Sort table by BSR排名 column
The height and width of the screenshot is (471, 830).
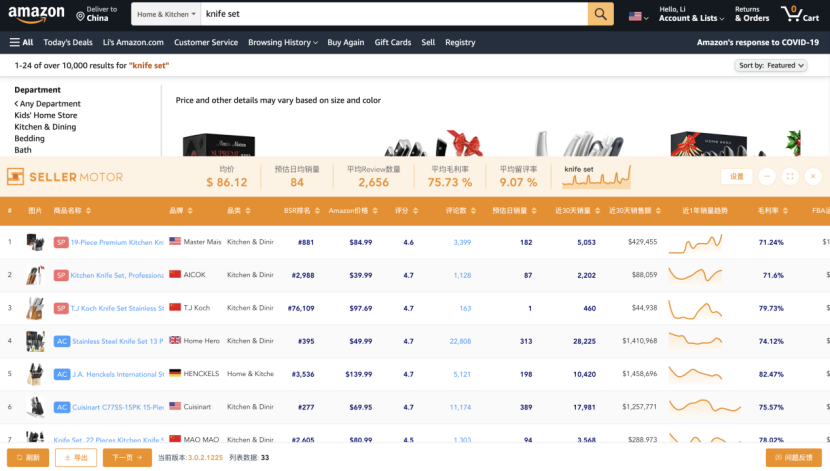300,211
